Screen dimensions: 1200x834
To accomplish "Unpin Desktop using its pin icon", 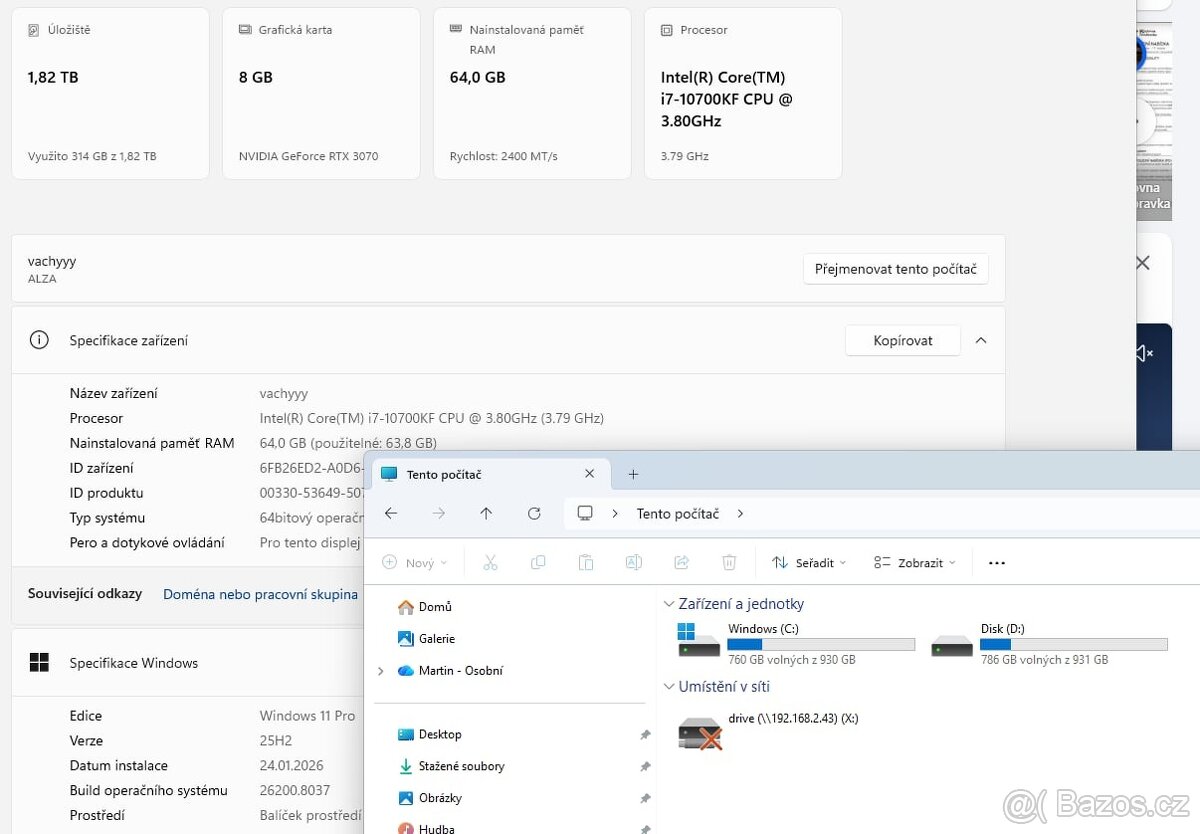I will click(x=645, y=735).
